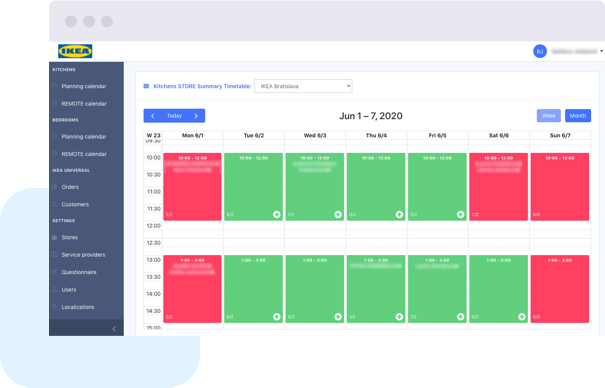Image resolution: width=605 pixels, height=388 pixels.
Task: Go to Orders in sidebar
Action: [70, 187]
